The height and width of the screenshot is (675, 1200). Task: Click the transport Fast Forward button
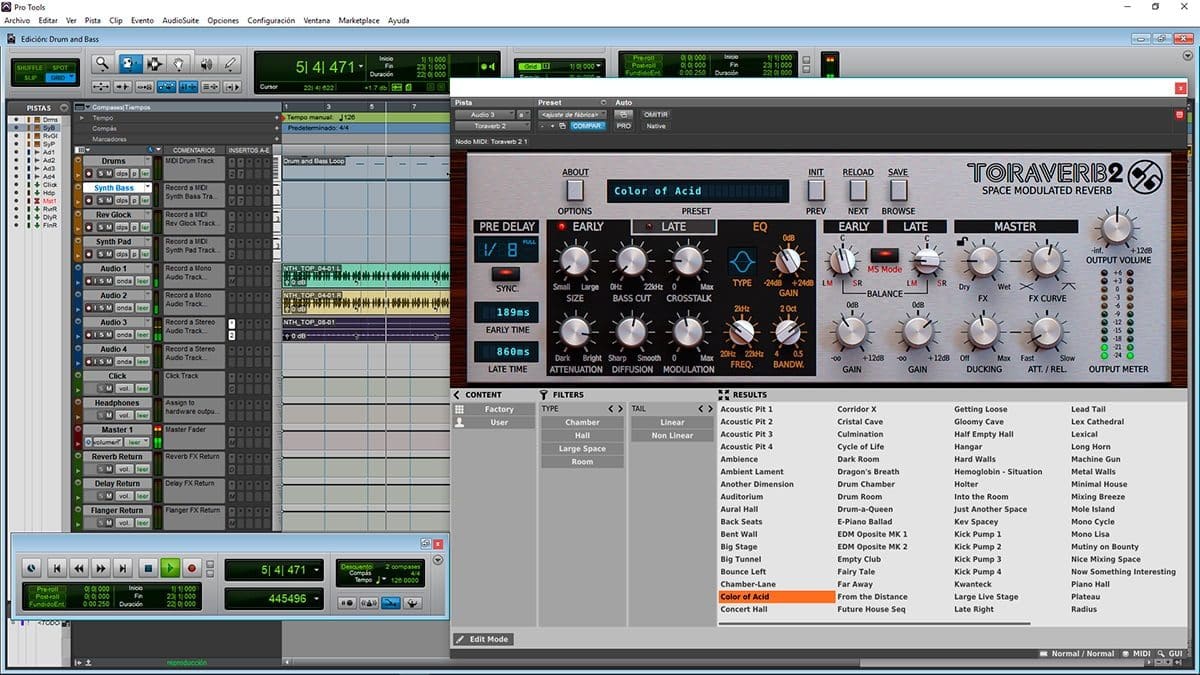click(x=101, y=568)
